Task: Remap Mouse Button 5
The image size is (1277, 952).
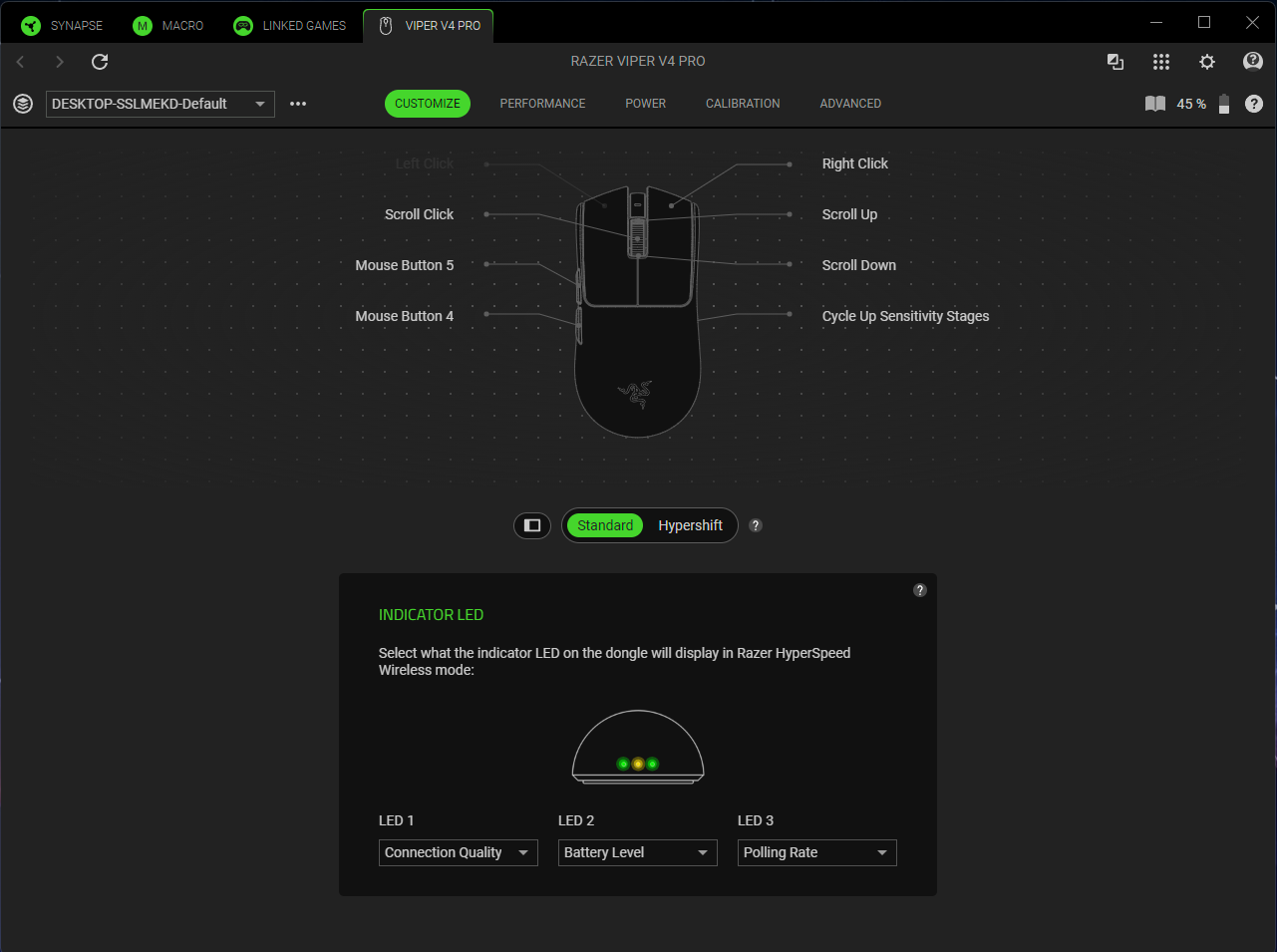Action: (x=405, y=265)
